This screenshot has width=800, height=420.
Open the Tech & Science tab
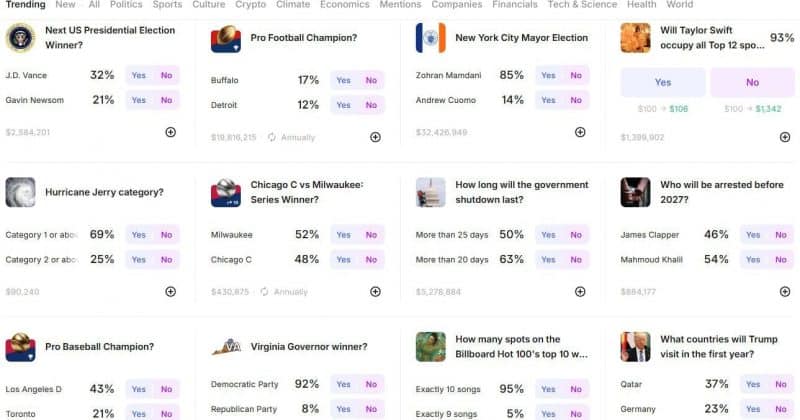582,5
